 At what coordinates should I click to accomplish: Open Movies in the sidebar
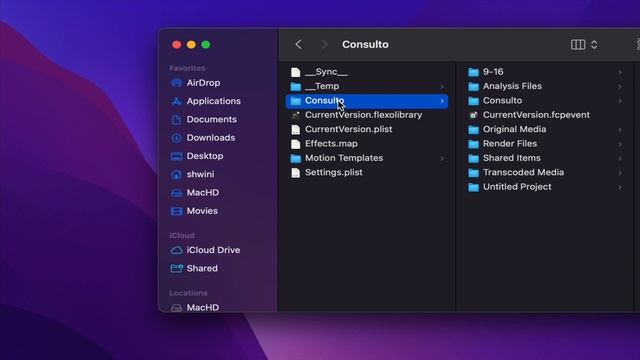point(194,211)
